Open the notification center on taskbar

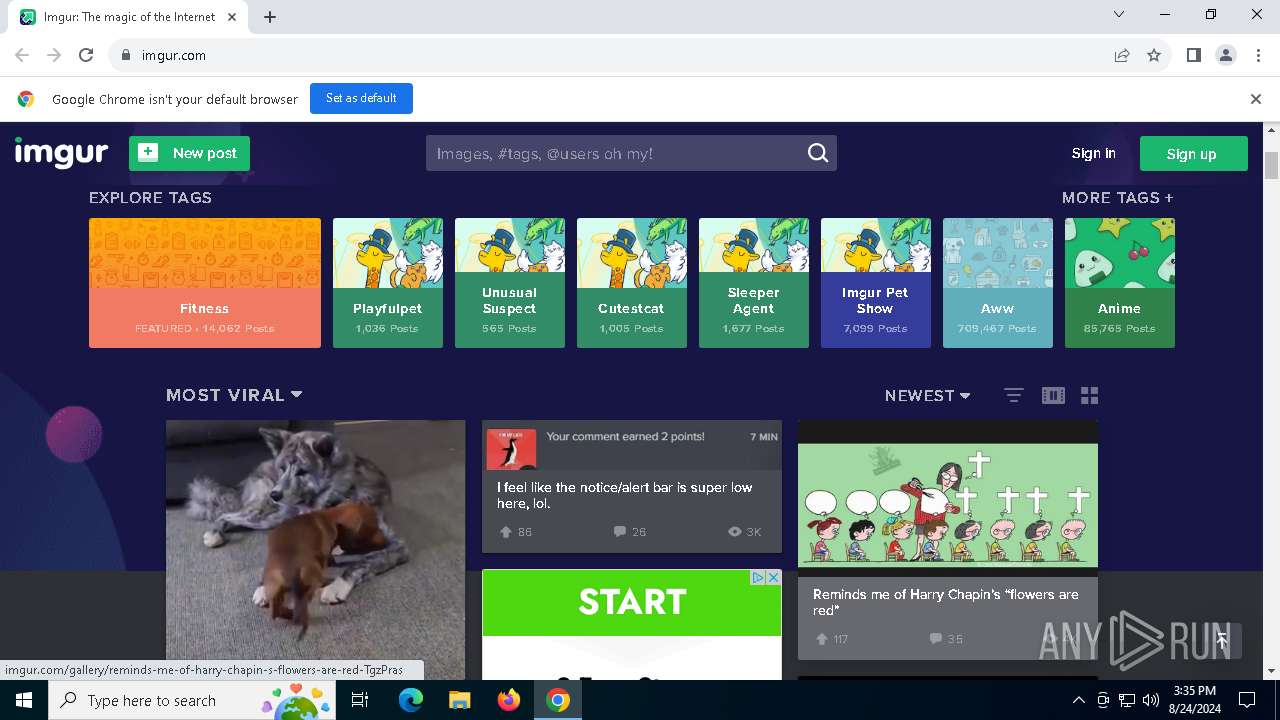click(1247, 700)
